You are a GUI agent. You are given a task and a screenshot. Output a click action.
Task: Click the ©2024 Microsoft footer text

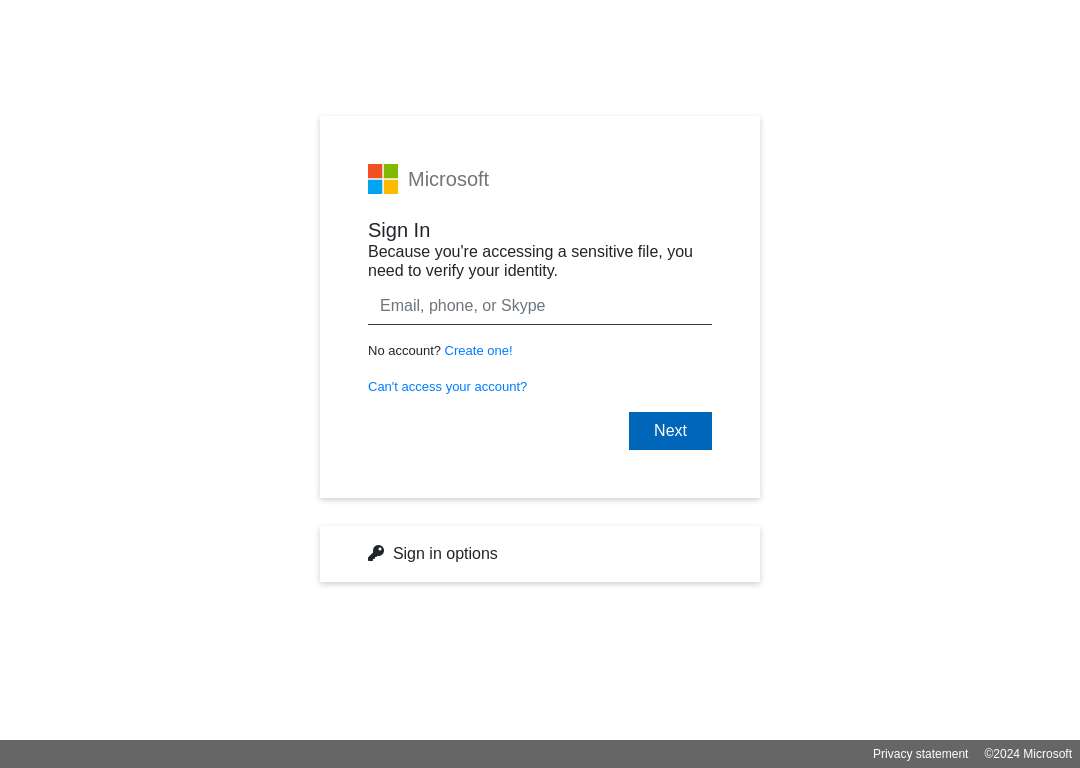pyautogui.click(x=1028, y=754)
